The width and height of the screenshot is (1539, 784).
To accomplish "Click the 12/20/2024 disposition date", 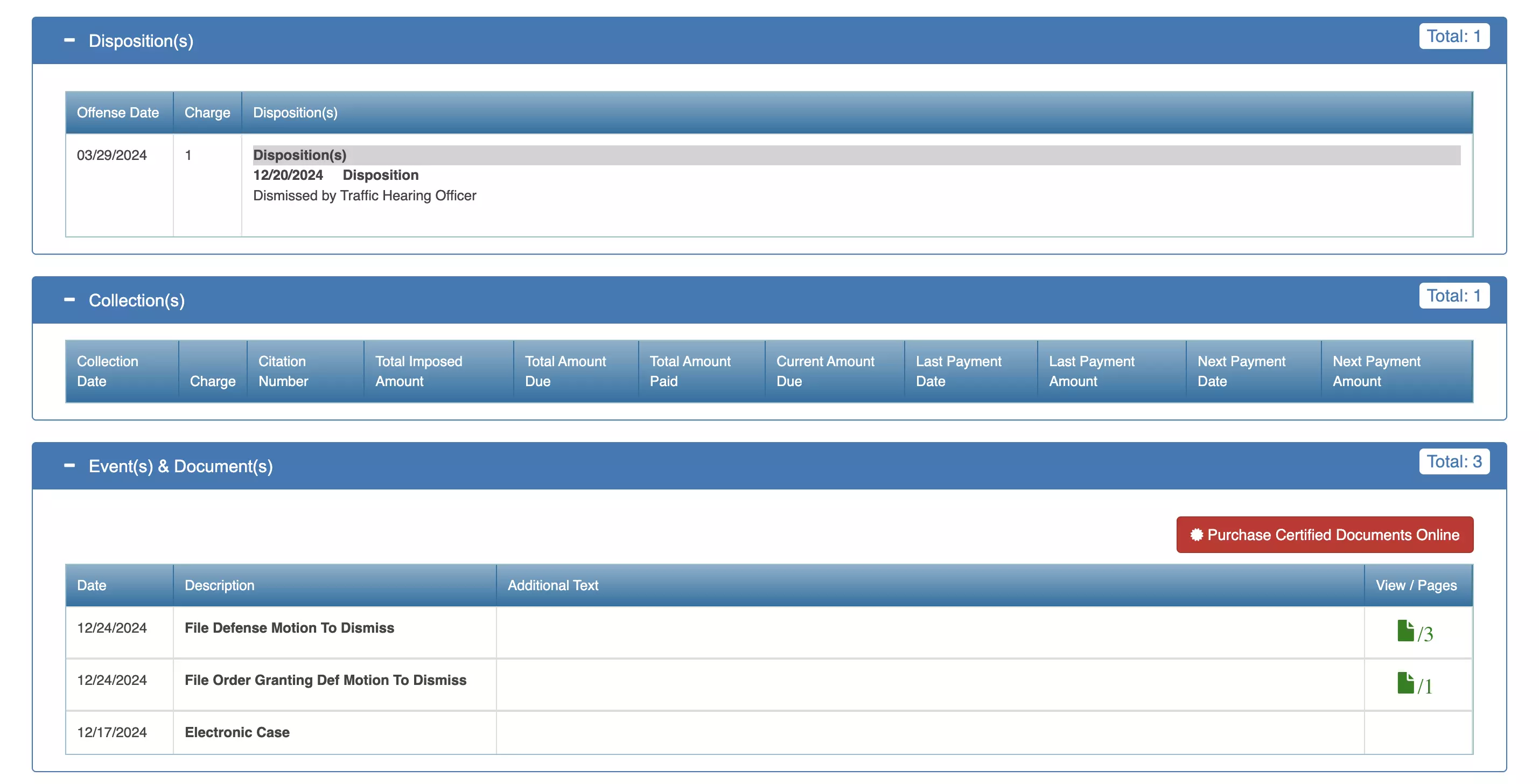I will click(x=288, y=175).
